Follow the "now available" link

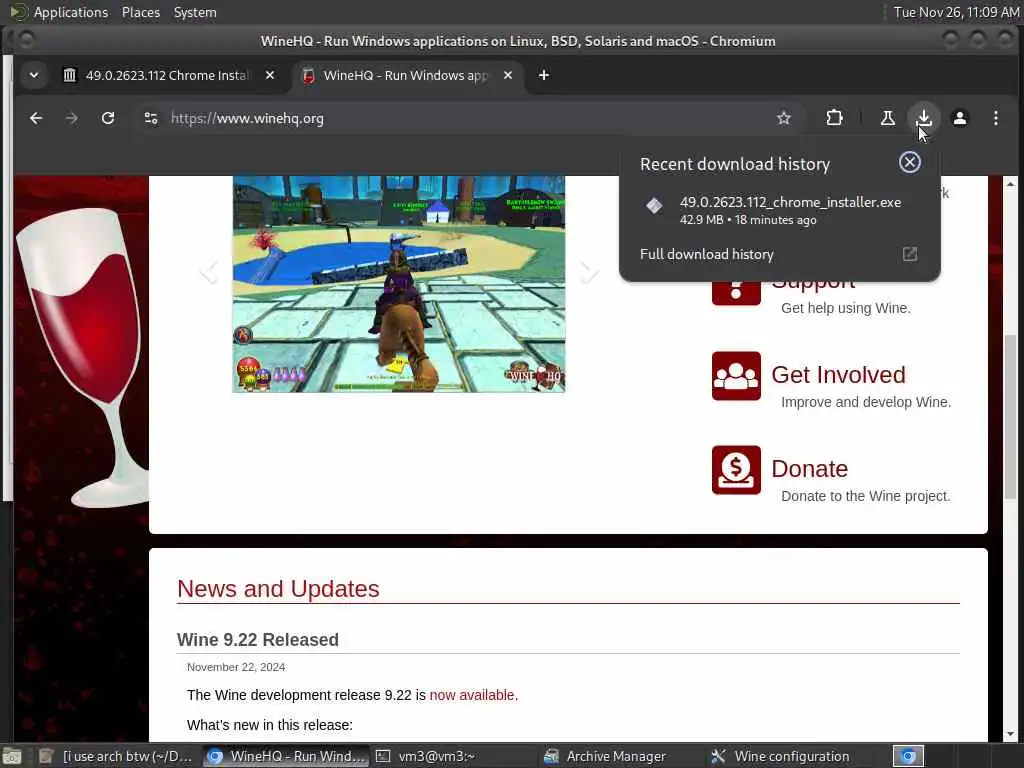coord(473,695)
